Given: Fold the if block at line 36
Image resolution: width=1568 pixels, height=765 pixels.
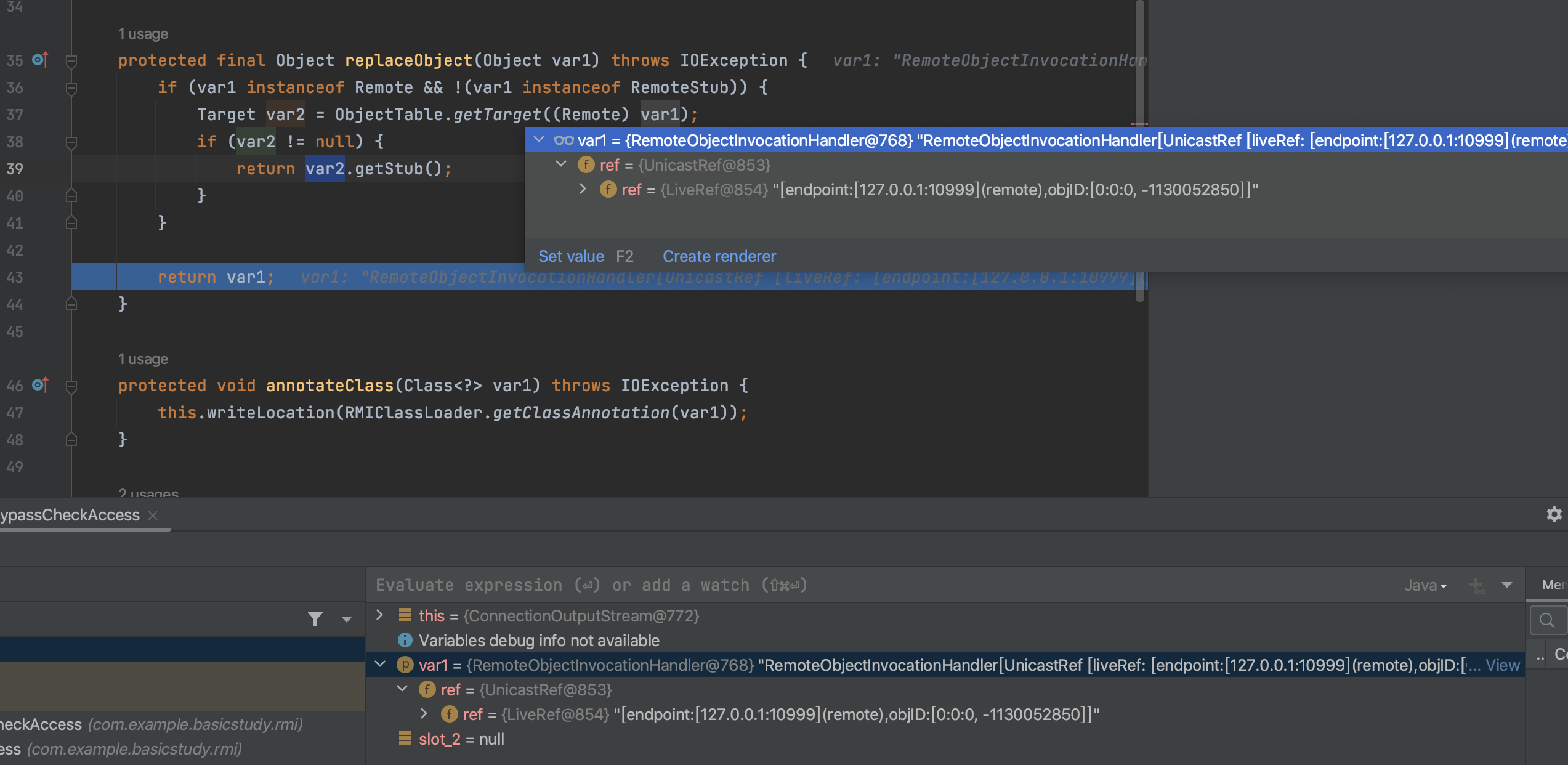Looking at the screenshot, I should pyautogui.click(x=71, y=87).
